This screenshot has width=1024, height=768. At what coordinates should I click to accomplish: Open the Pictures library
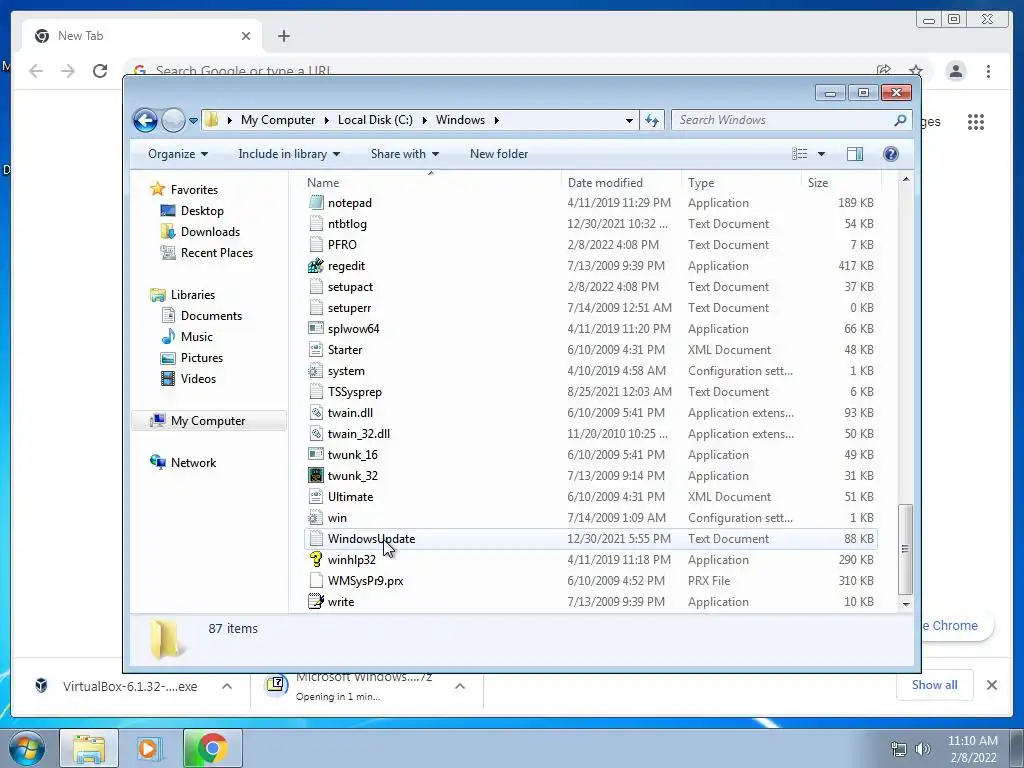[202, 358]
